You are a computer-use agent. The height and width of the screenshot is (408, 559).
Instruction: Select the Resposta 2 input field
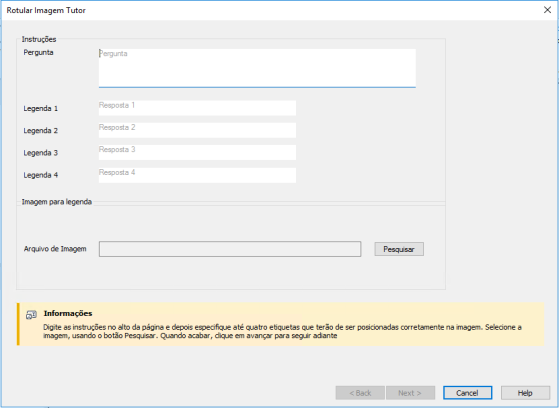pos(197,130)
